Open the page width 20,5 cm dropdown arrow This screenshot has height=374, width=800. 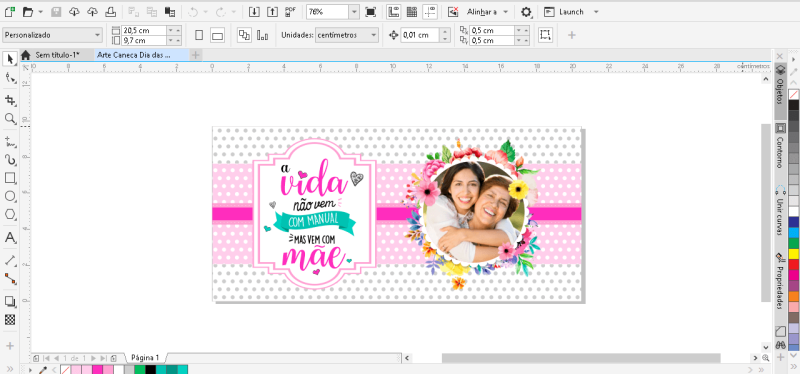[170, 31]
